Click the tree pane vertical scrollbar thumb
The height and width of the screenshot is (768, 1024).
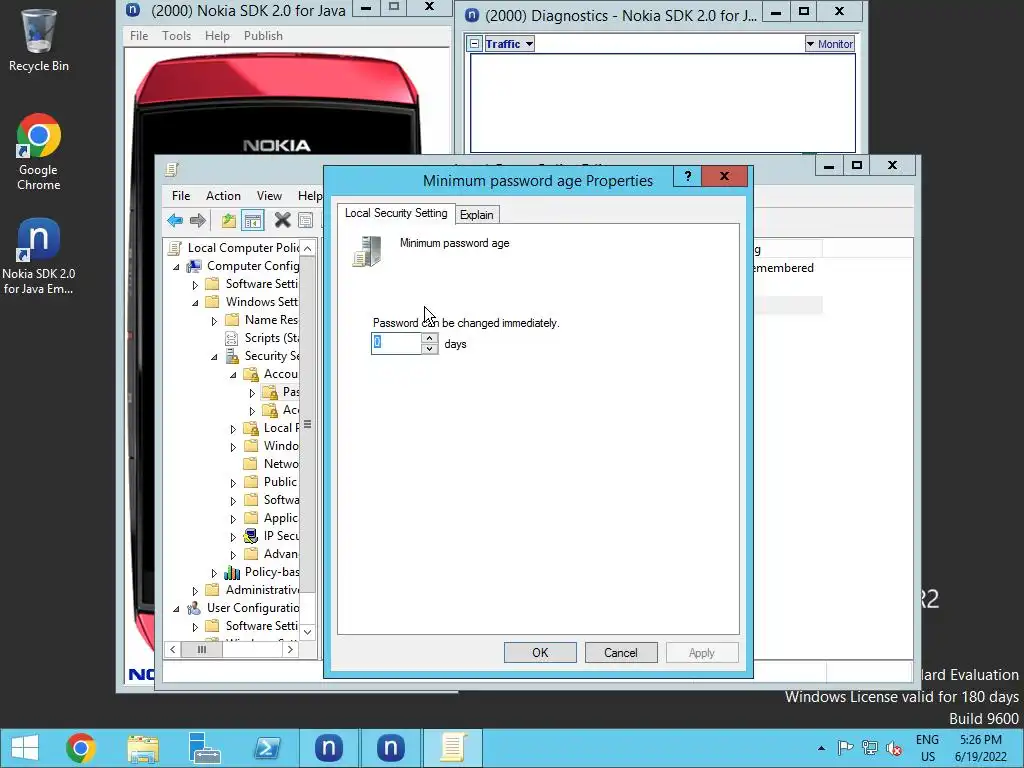coord(308,424)
